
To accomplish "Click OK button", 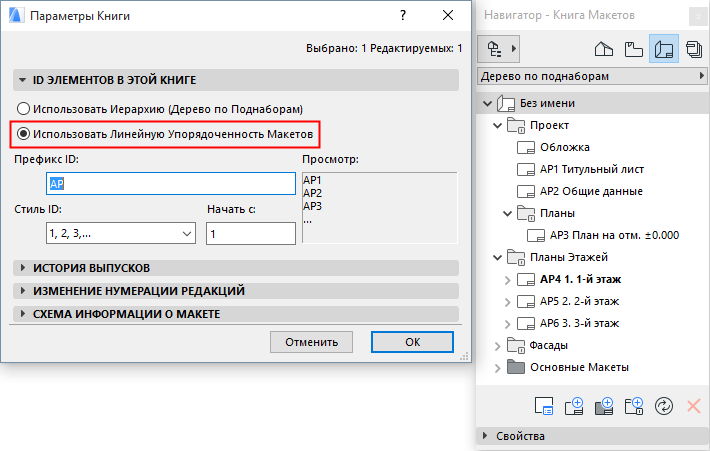I will [x=412, y=342].
